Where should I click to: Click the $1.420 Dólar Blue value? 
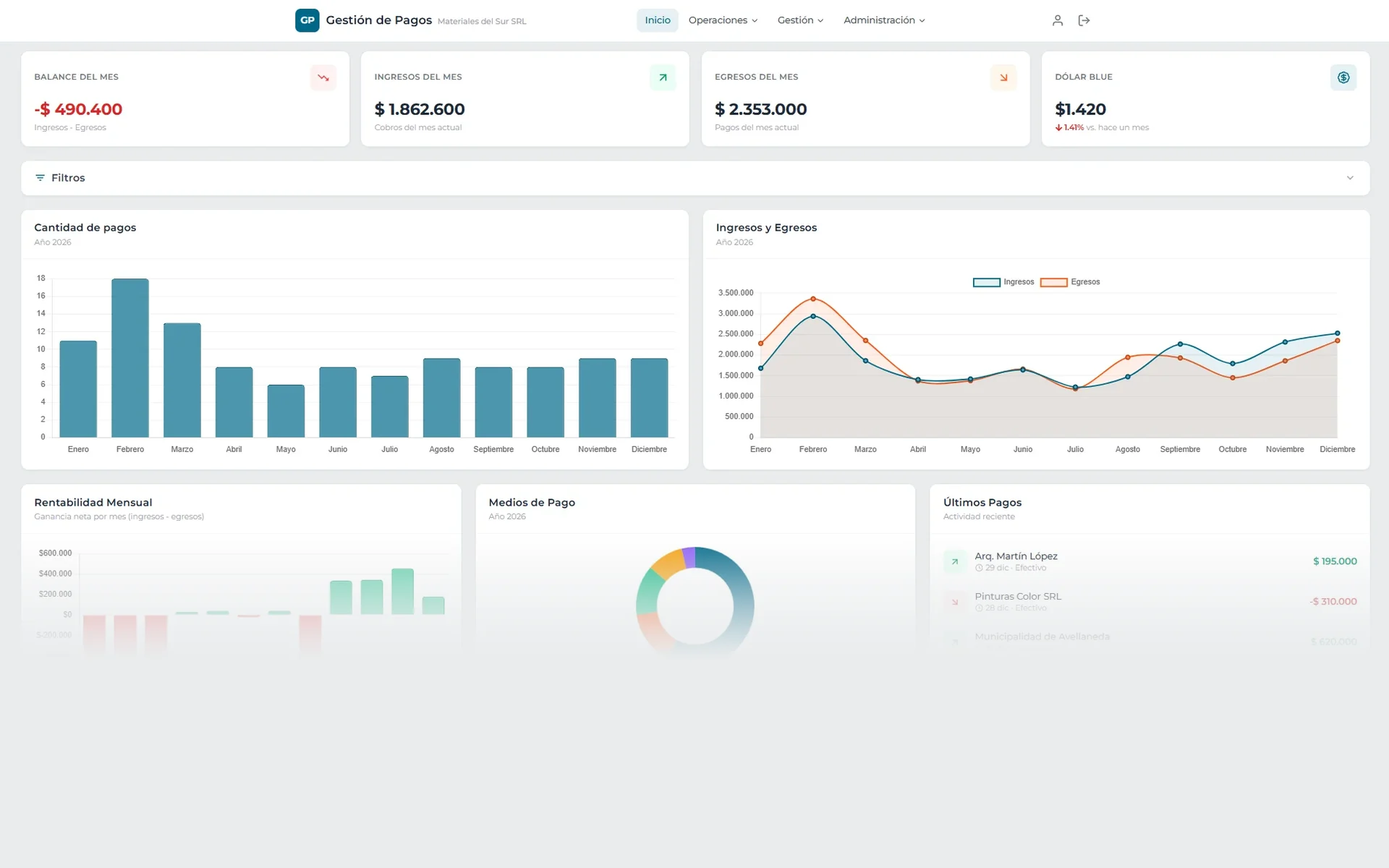pyautogui.click(x=1080, y=109)
